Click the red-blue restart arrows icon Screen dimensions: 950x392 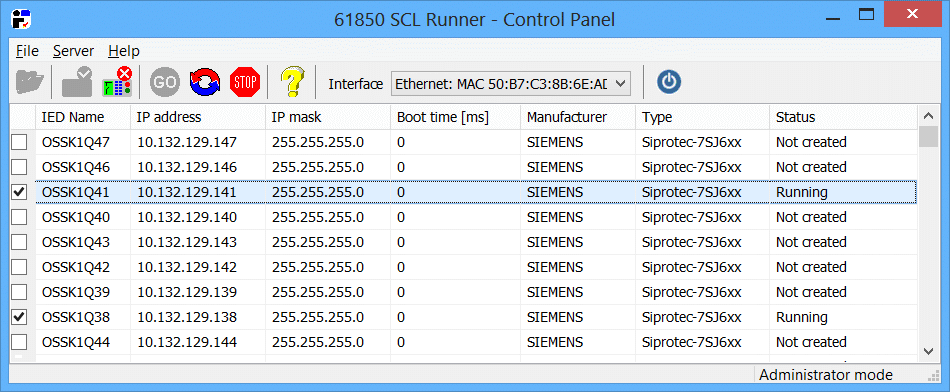click(x=205, y=82)
